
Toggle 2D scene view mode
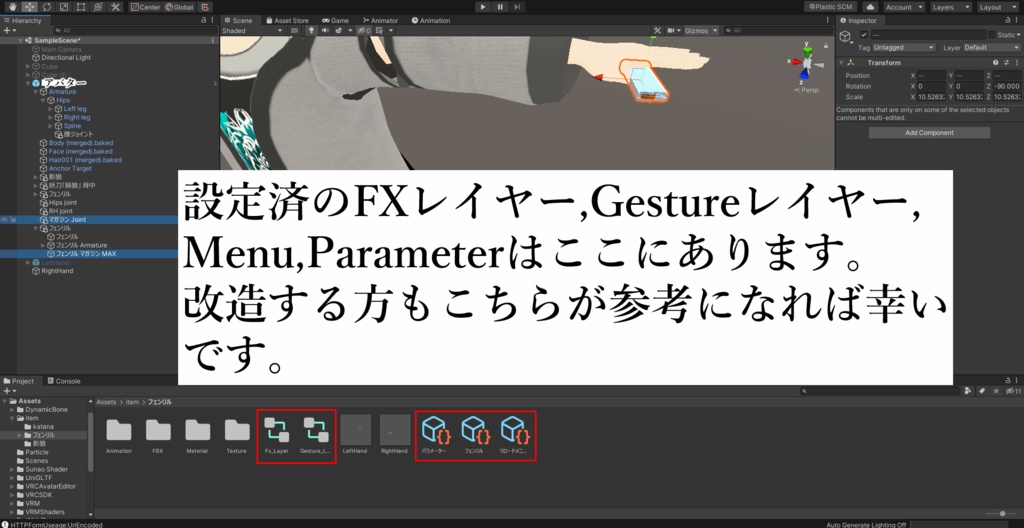tap(295, 30)
